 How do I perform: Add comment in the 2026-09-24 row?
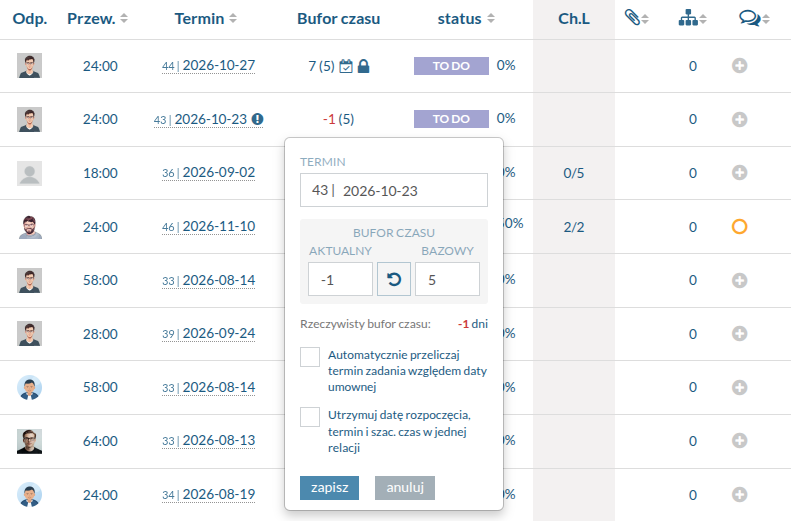pyautogui.click(x=740, y=333)
